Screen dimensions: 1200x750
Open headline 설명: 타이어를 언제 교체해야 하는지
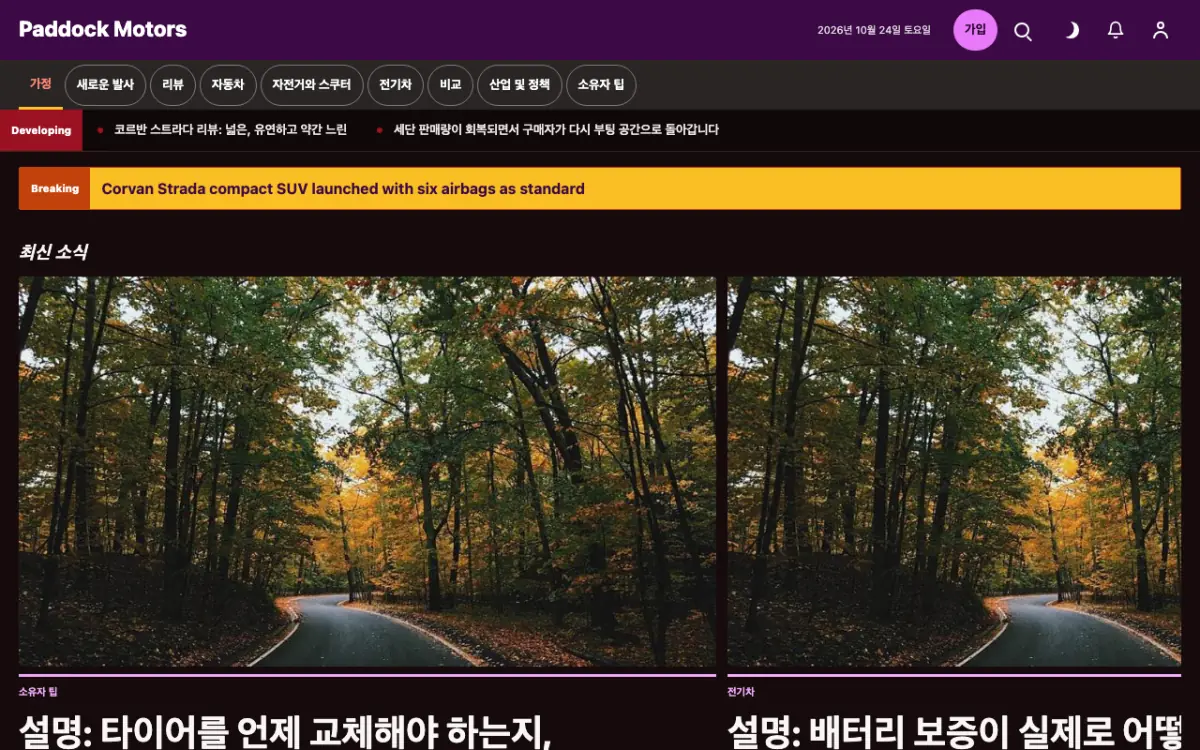(286, 731)
